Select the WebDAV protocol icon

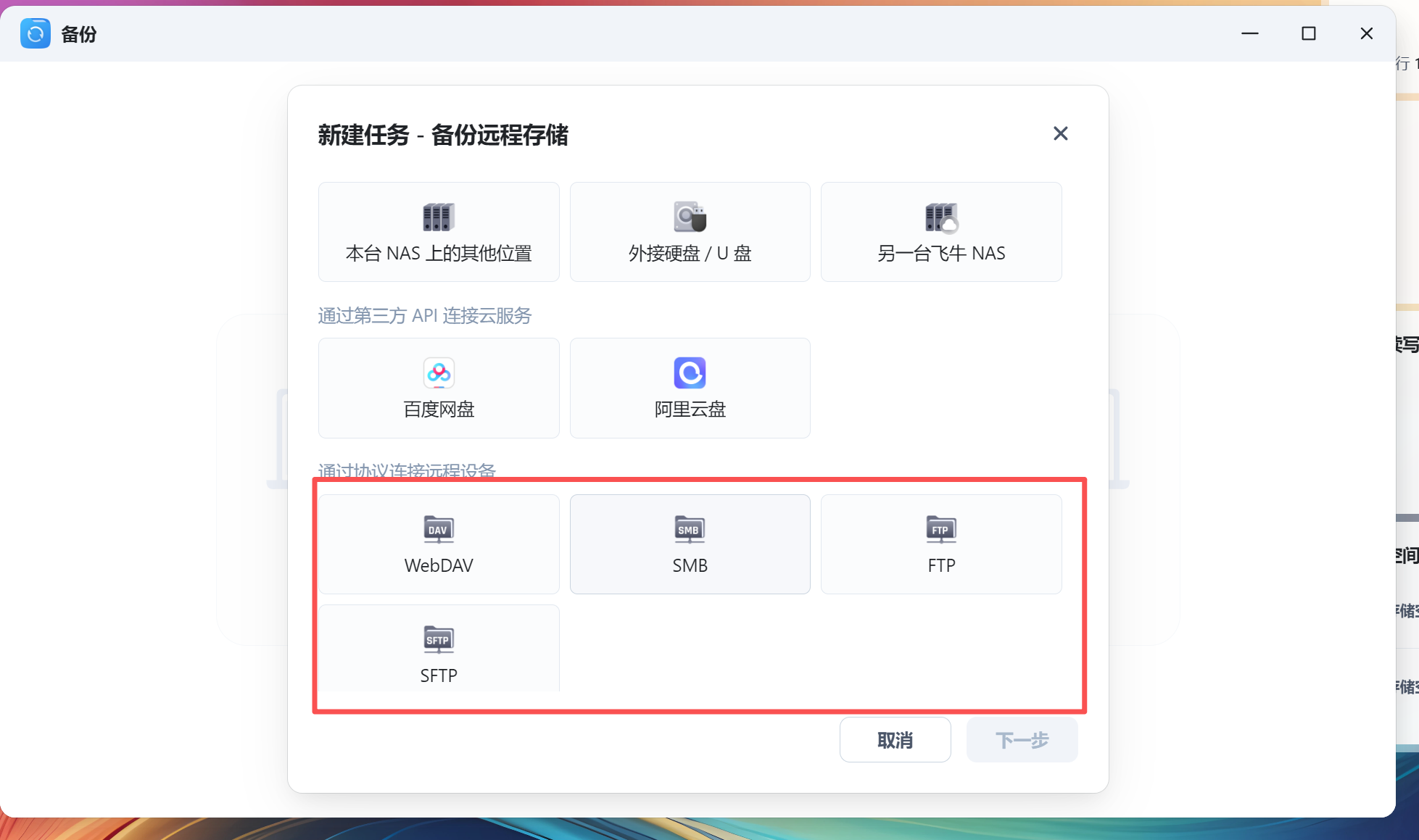(438, 529)
